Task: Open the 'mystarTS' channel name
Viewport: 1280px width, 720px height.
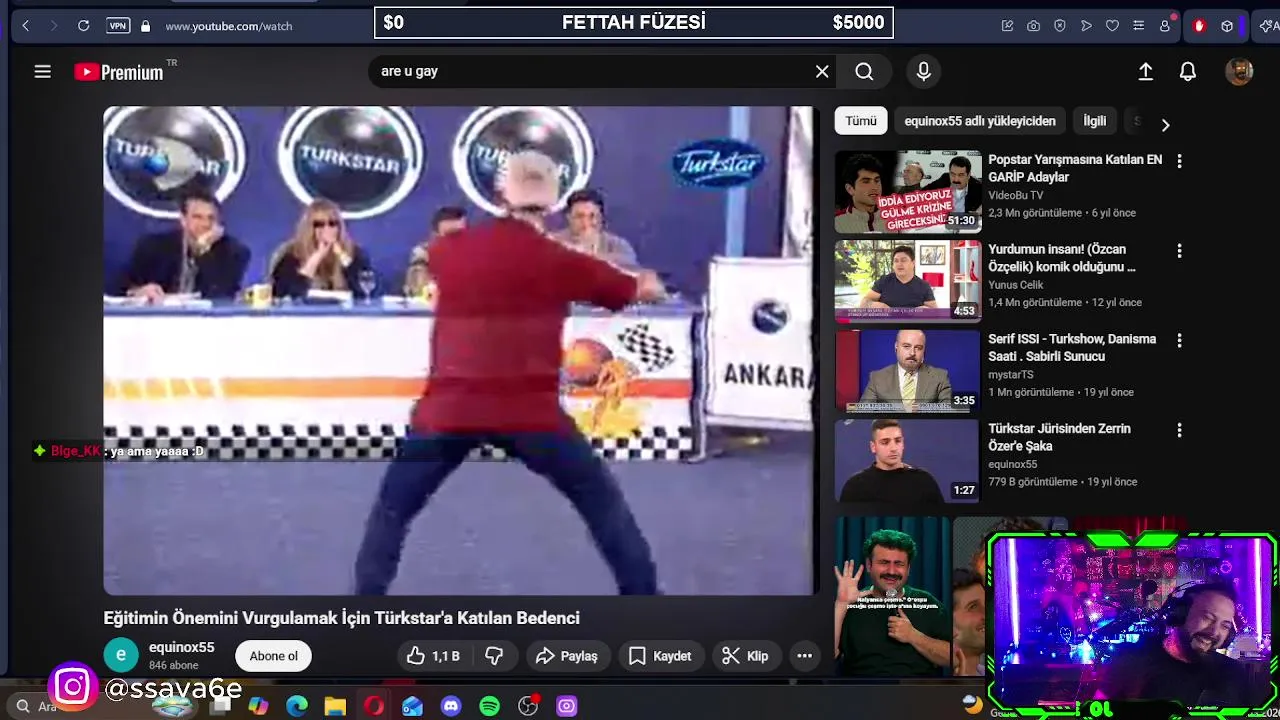Action: coord(1010,374)
